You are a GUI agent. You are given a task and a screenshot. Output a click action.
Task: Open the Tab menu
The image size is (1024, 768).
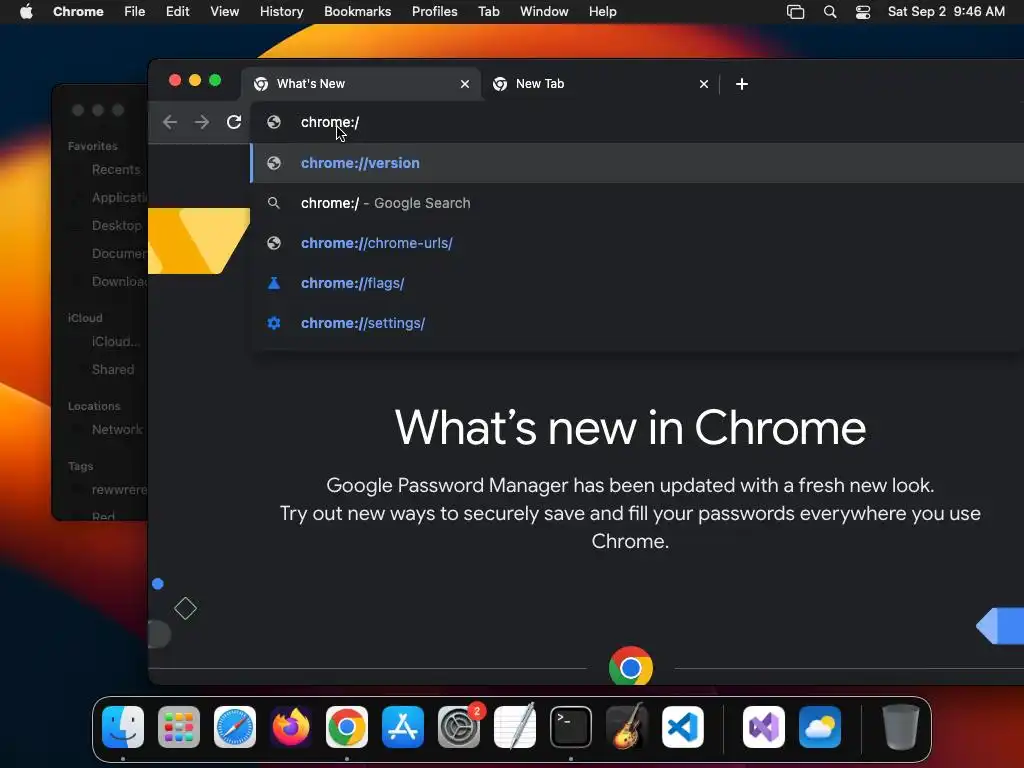pyautogui.click(x=488, y=12)
